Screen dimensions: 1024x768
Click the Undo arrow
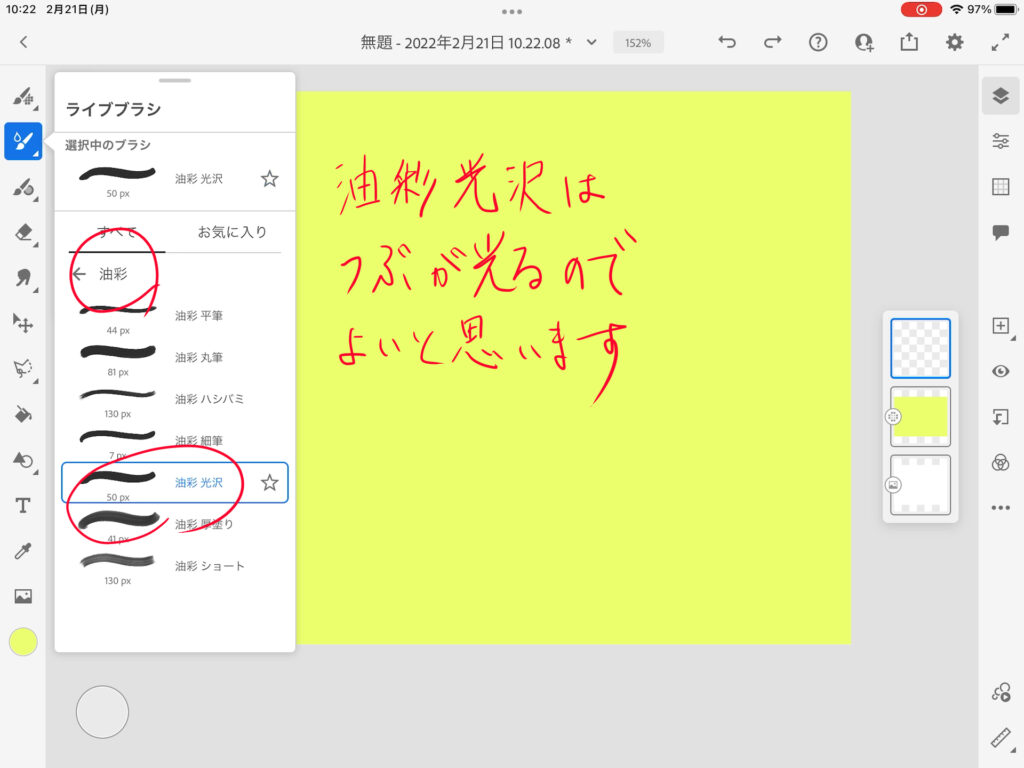[x=727, y=42]
